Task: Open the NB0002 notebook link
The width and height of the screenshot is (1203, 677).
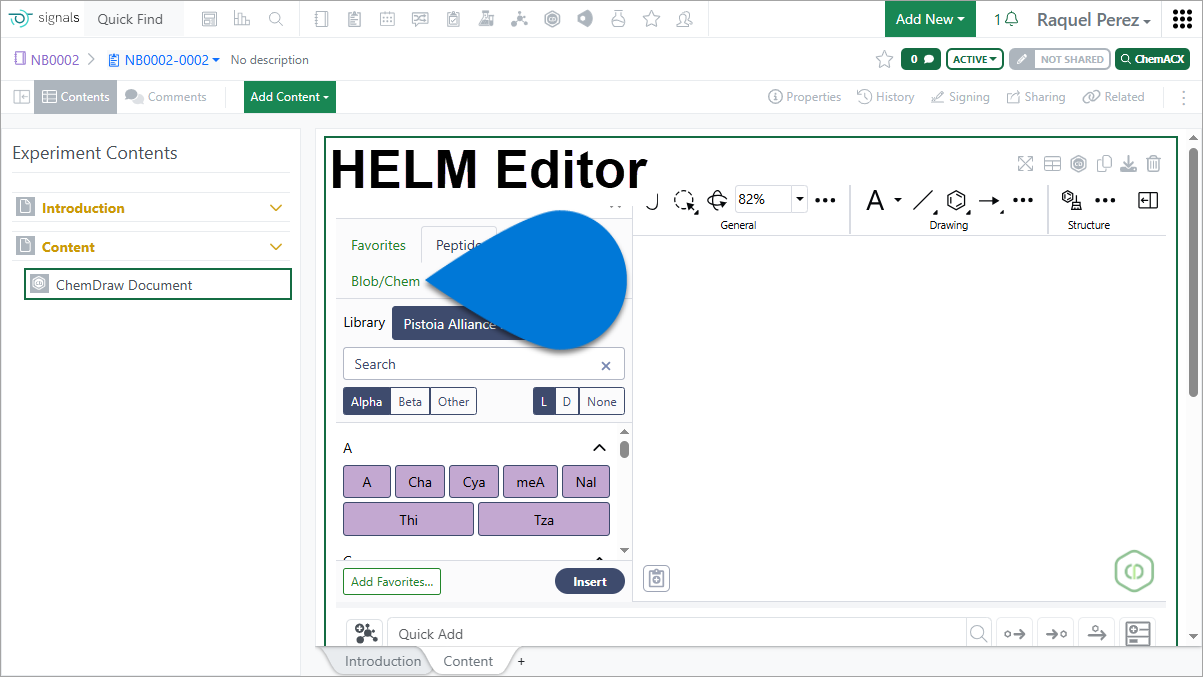Action: coord(47,60)
